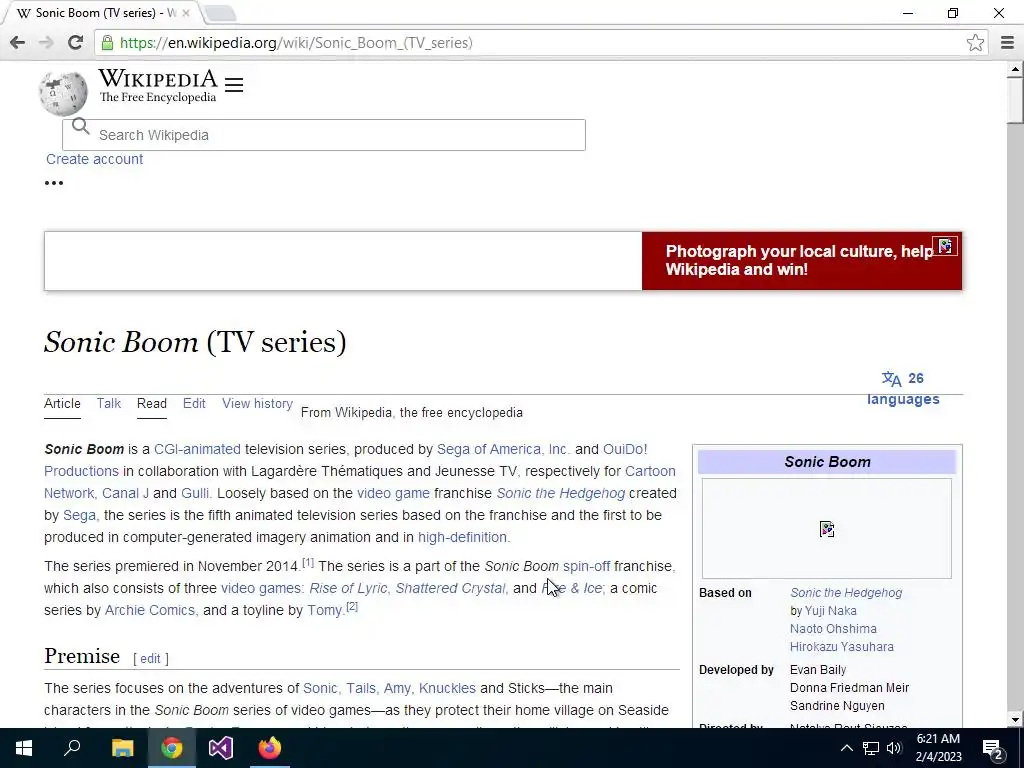Open the Chrome menu hamburger icon
The width and height of the screenshot is (1024, 768).
tap(1007, 43)
